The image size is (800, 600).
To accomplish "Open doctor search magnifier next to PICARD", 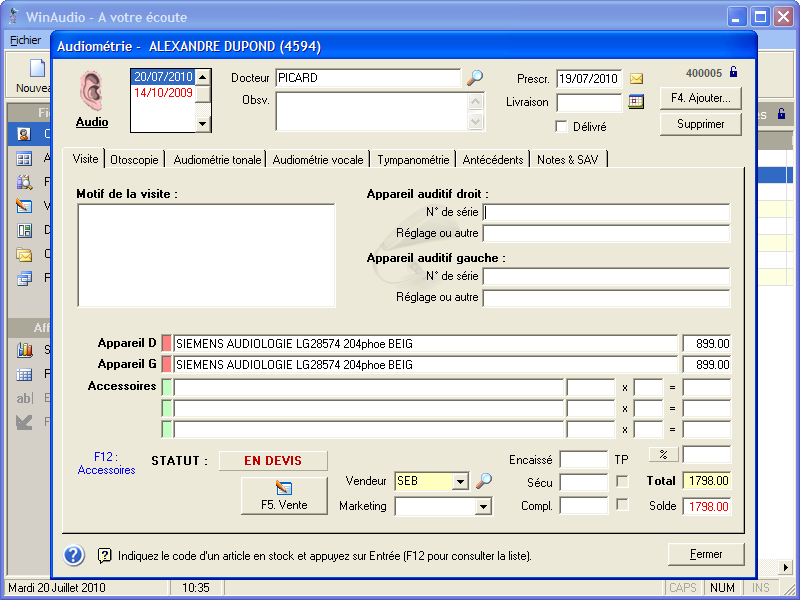I will click(x=475, y=78).
